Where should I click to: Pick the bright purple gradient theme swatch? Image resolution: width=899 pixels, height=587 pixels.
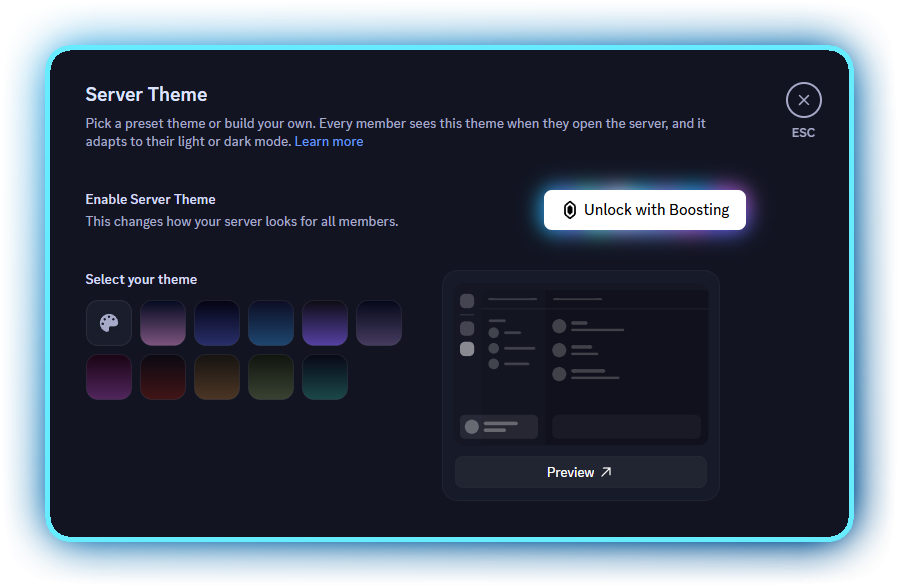(x=325, y=323)
